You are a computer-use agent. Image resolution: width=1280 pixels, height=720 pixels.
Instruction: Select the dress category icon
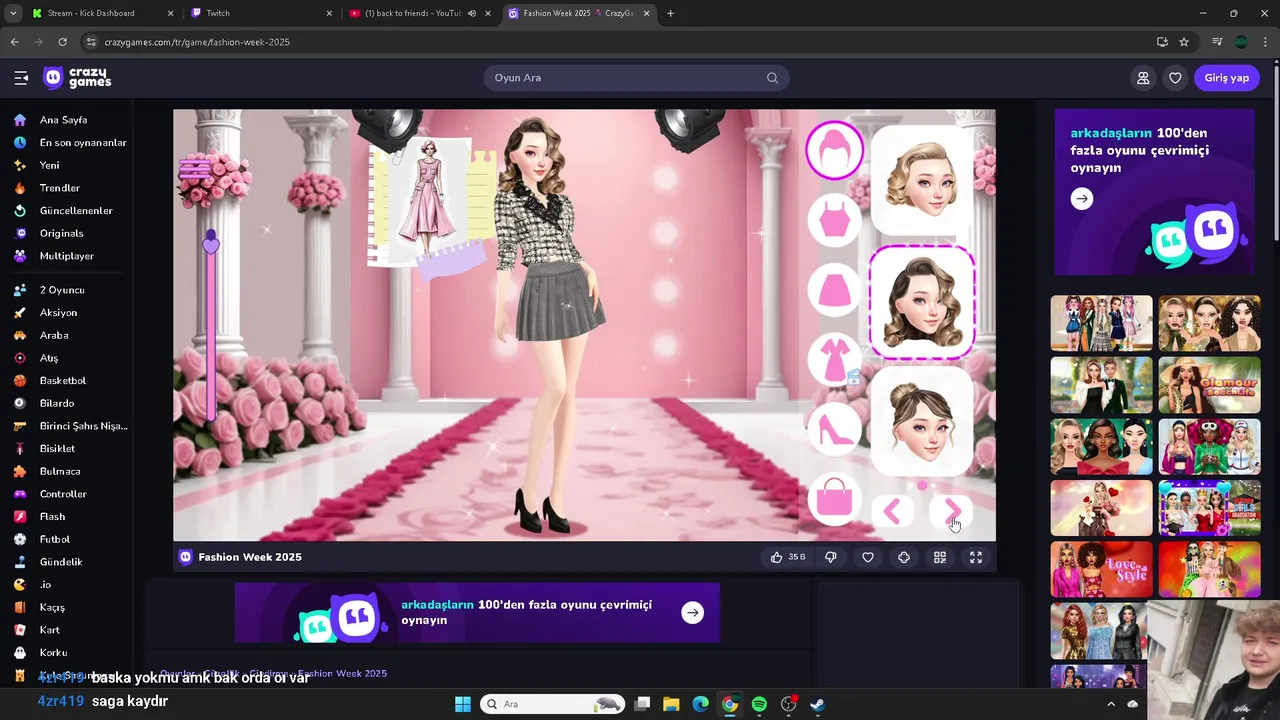[x=834, y=359]
